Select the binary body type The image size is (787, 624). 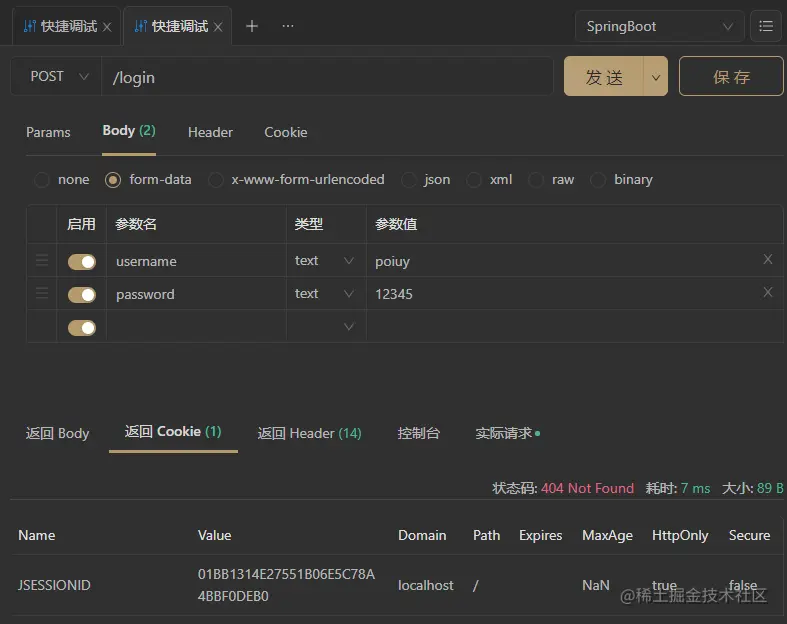point(598,180)
